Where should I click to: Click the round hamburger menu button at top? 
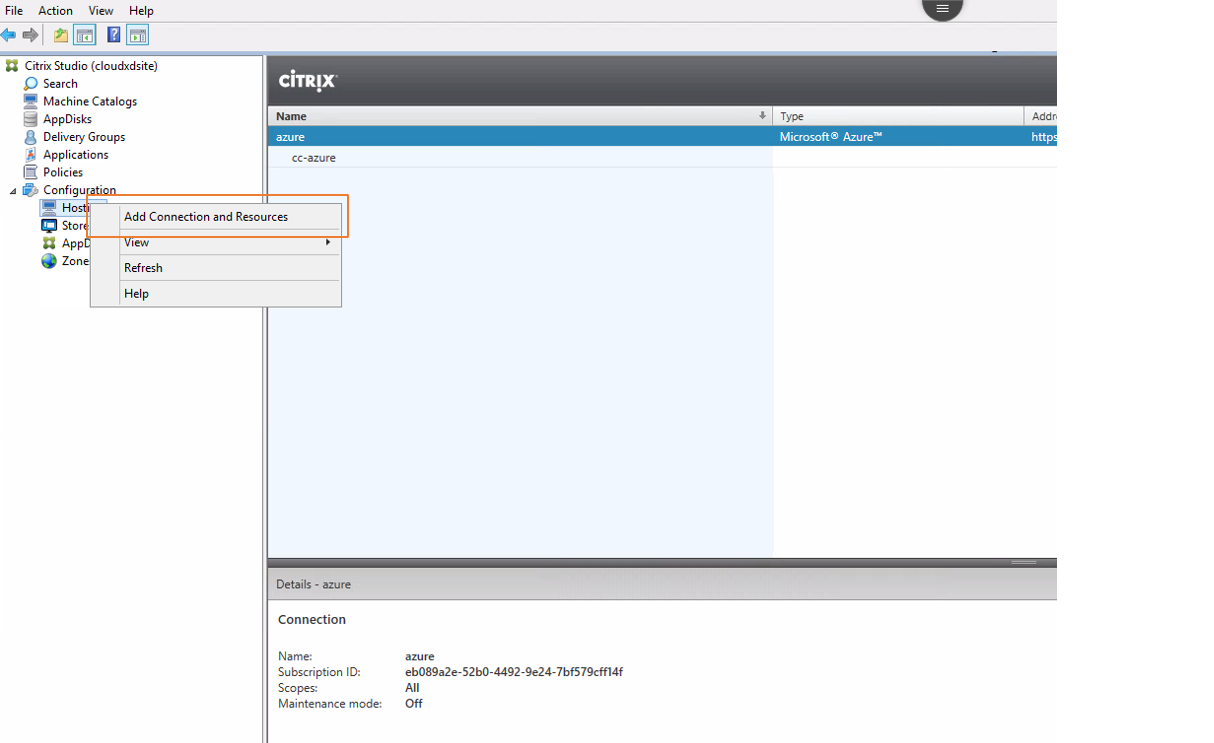click(942, 8)
